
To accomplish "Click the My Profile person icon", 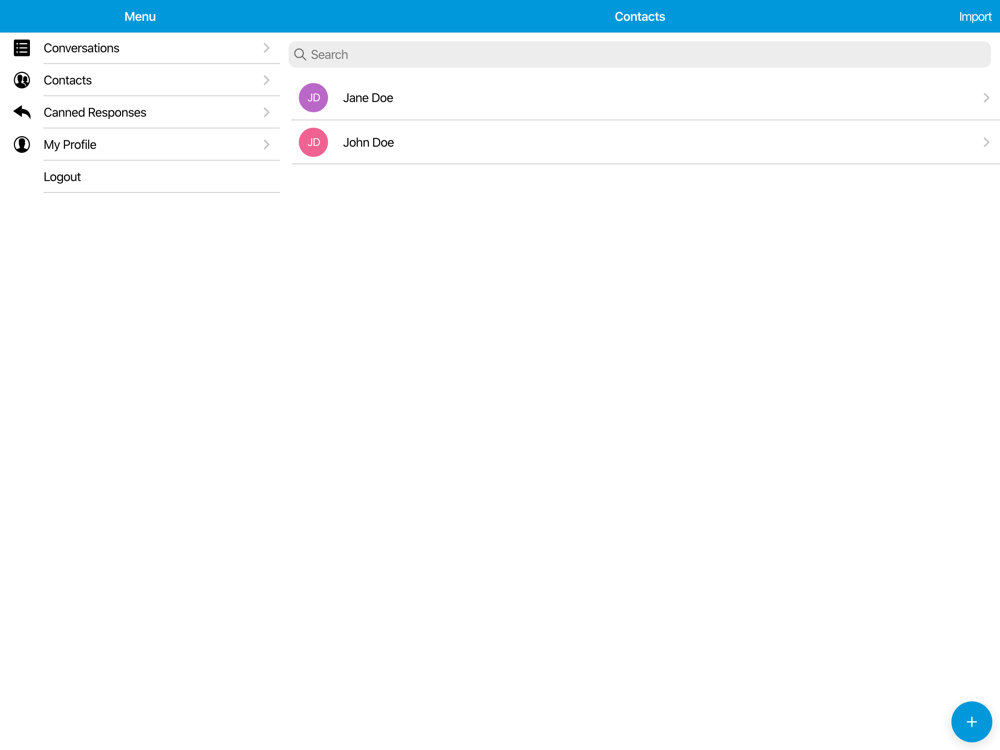I will tap(22, 144).
